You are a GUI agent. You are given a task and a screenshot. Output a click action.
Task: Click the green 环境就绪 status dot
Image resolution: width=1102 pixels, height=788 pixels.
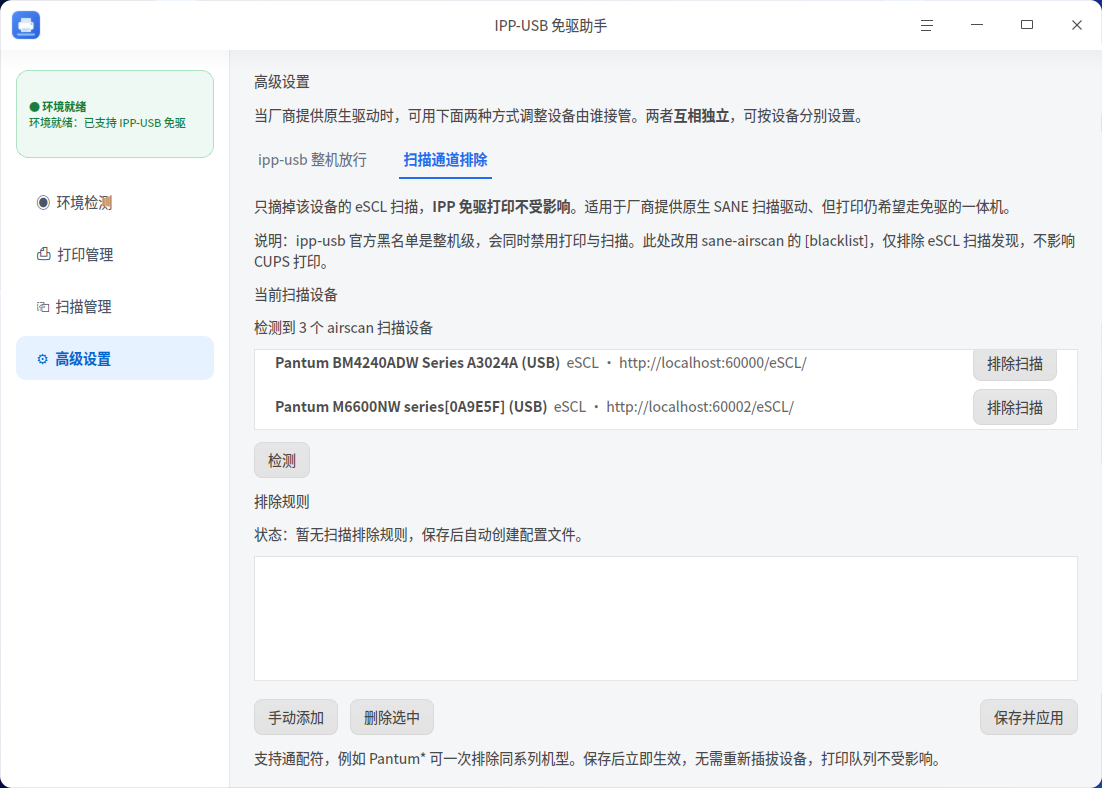tap(34, 107)
